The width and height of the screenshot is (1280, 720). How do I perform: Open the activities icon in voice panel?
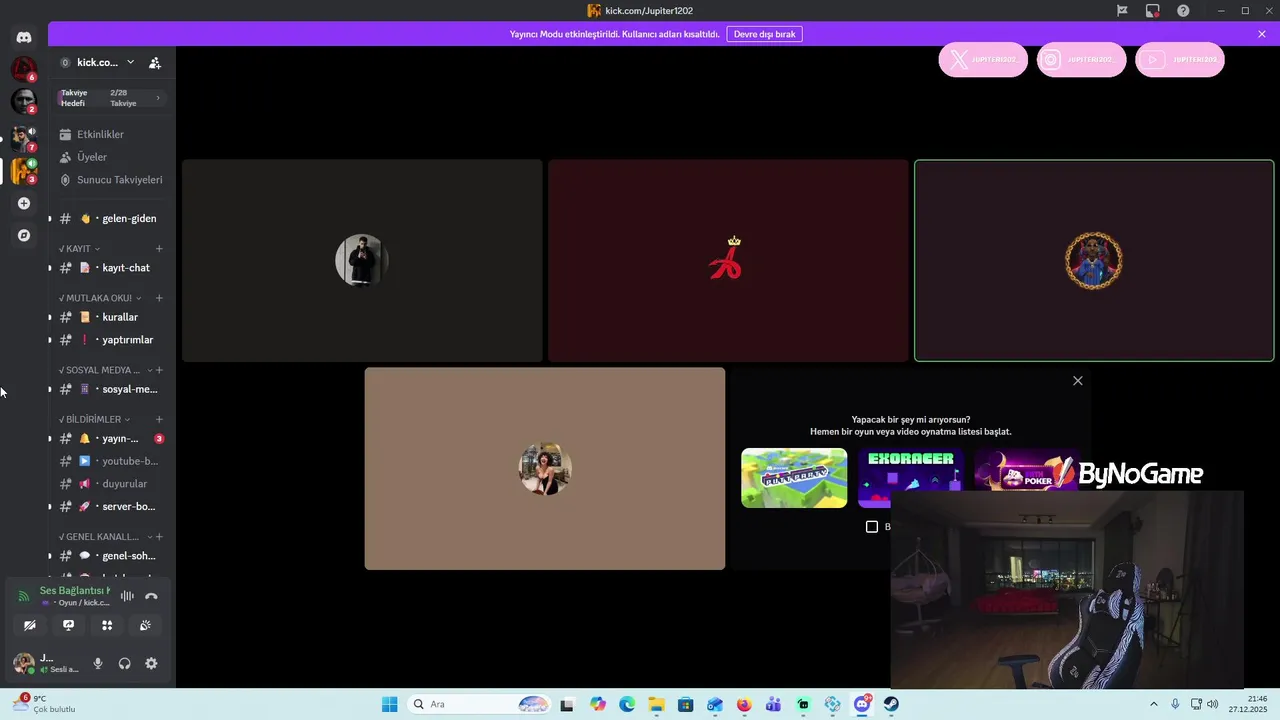(x=107, y=625)
